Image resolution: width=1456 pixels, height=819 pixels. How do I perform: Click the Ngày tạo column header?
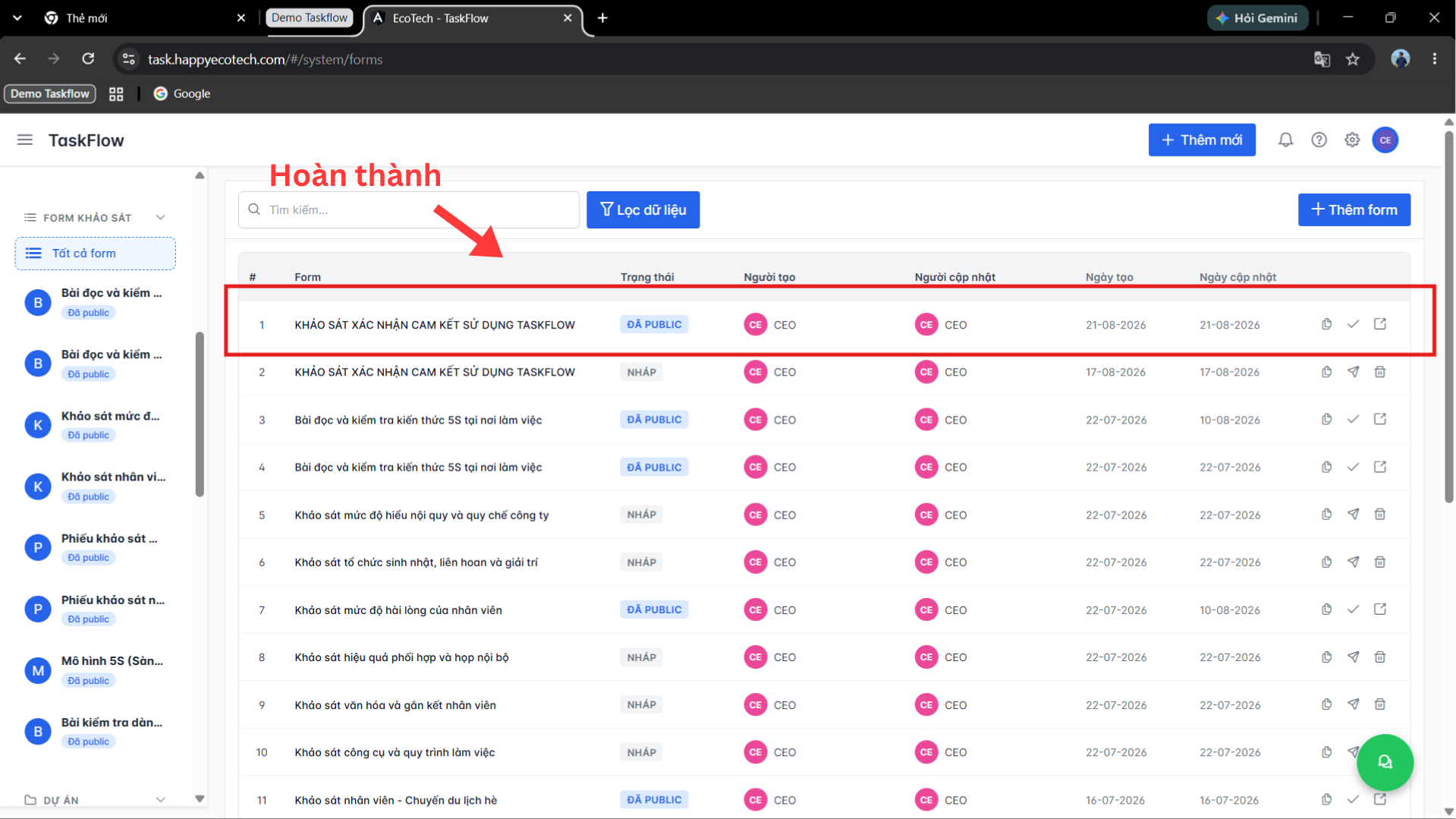tap(1109, 277)
